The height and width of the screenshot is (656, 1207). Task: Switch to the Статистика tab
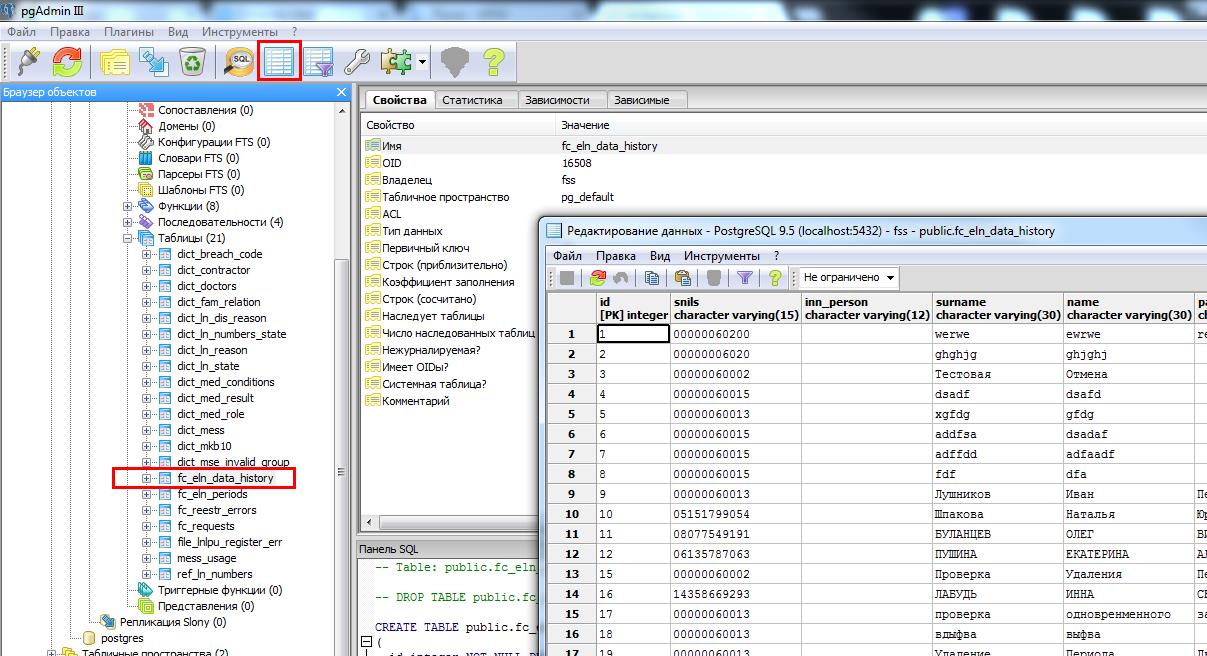click(x=472, y=100)
